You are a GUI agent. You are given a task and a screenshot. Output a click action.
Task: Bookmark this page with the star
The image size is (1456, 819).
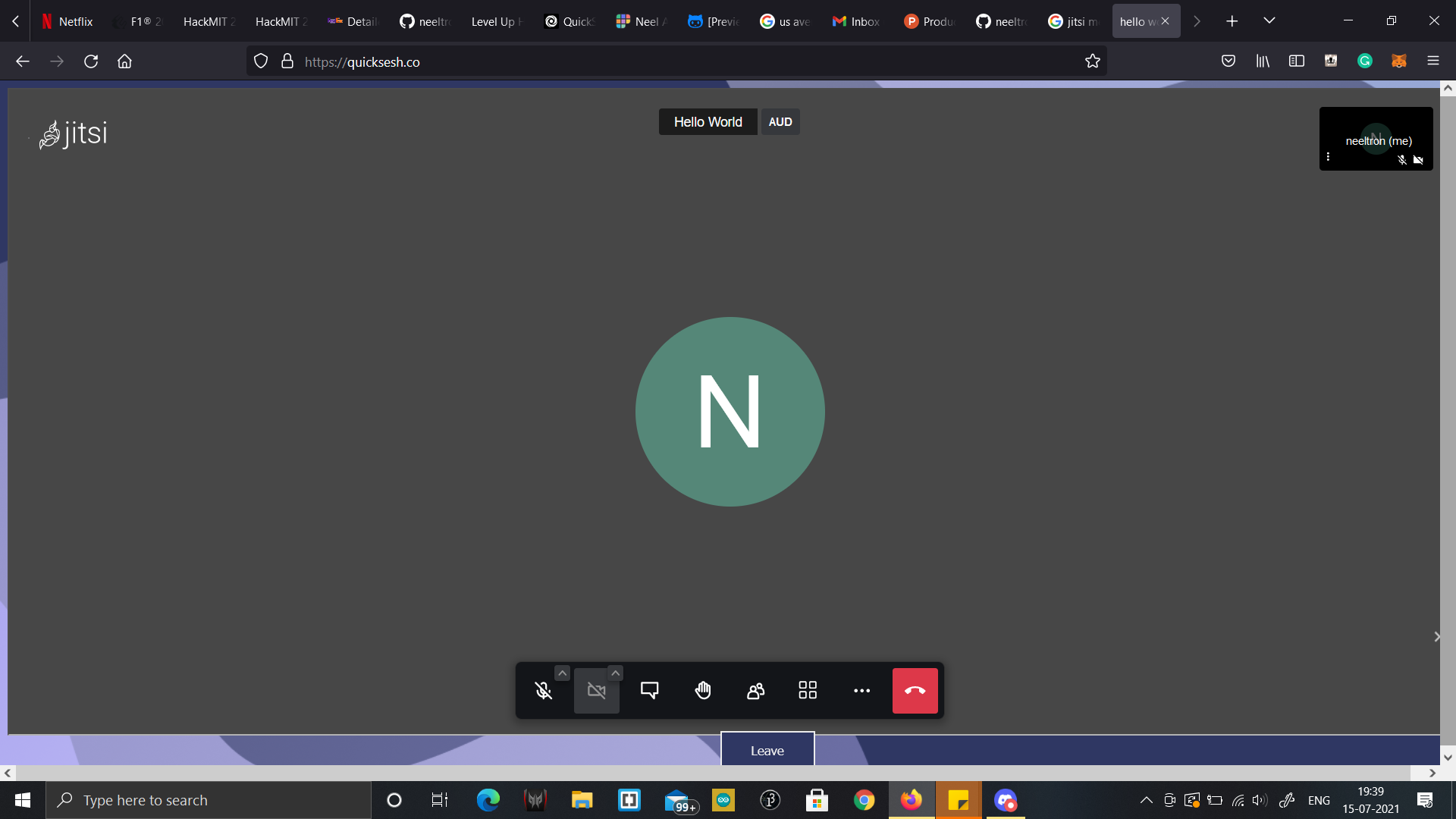[1092, 61]
